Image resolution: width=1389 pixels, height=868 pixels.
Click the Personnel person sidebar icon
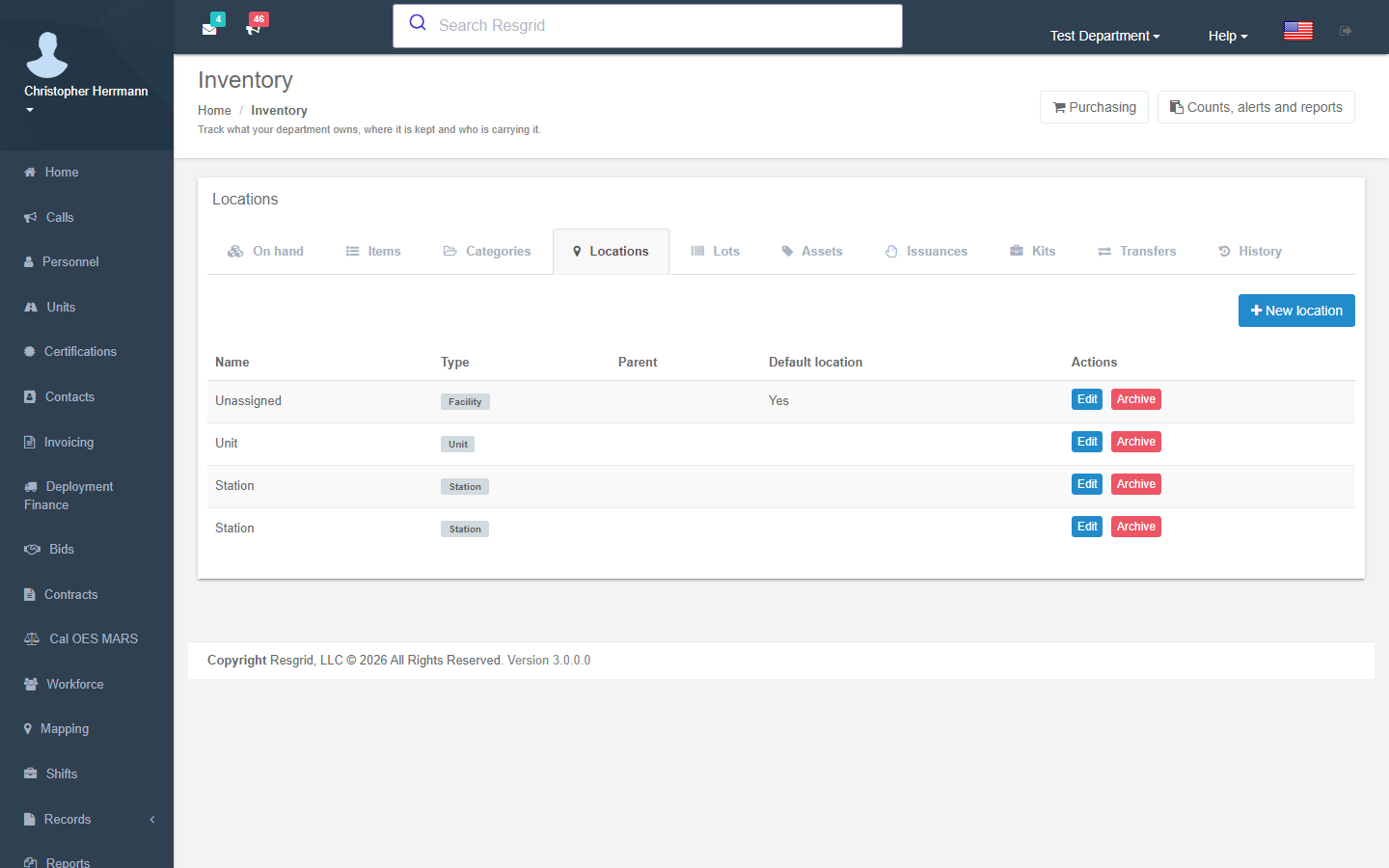click(x=29, y=262)
